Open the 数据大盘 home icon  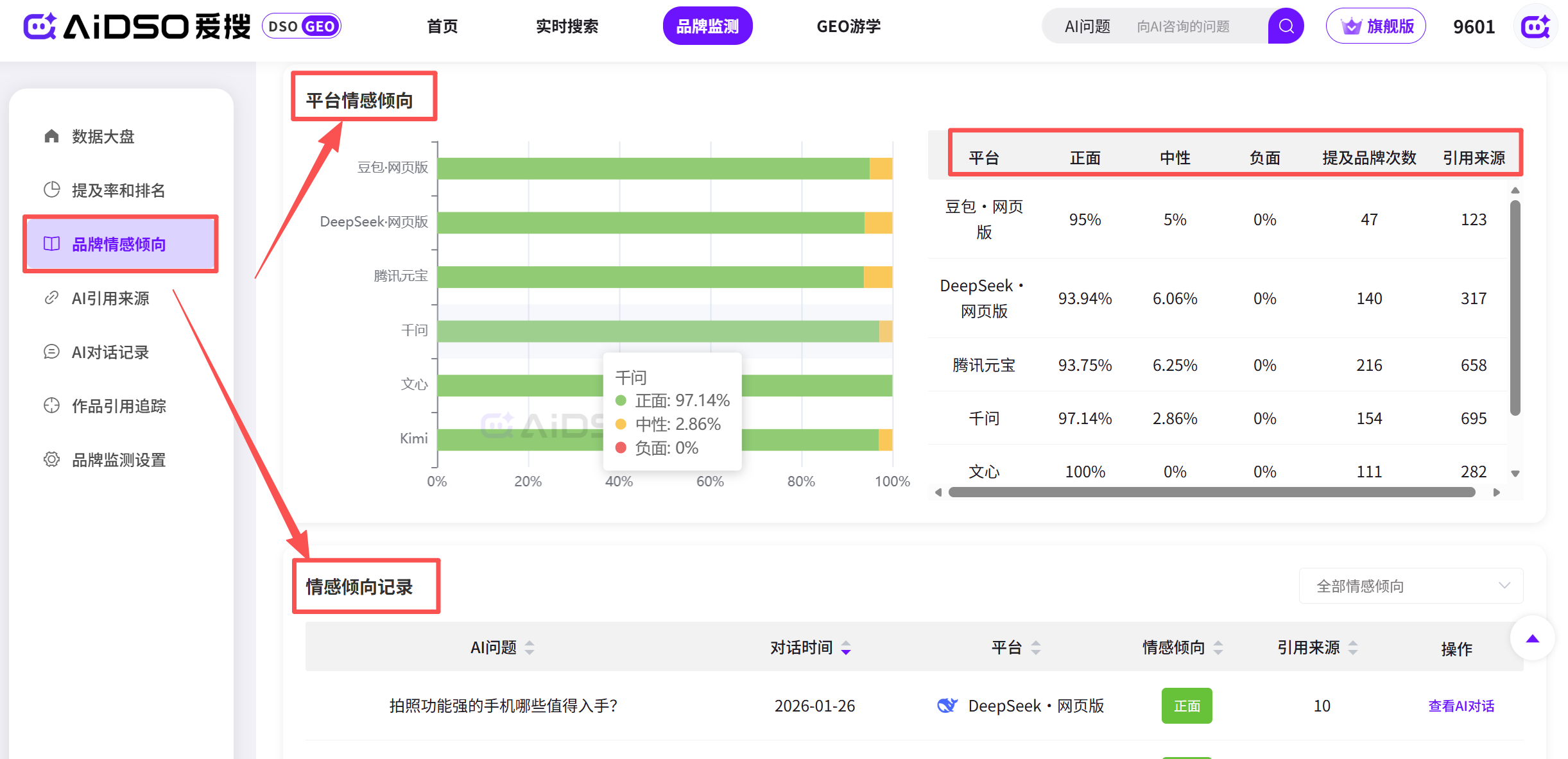(51, 136)
